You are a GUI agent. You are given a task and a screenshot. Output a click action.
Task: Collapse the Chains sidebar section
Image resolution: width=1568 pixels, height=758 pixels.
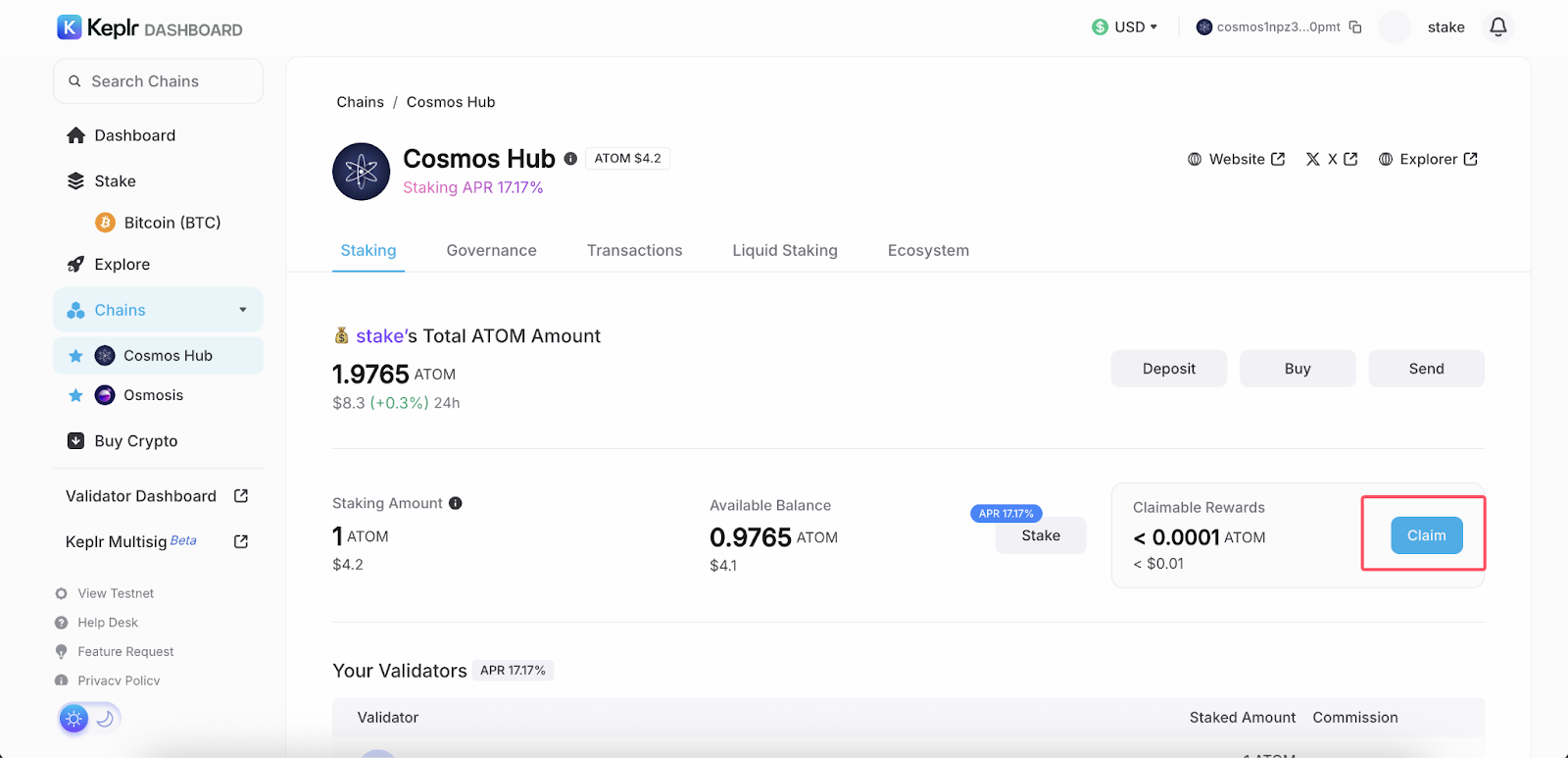tap(243, 310)
